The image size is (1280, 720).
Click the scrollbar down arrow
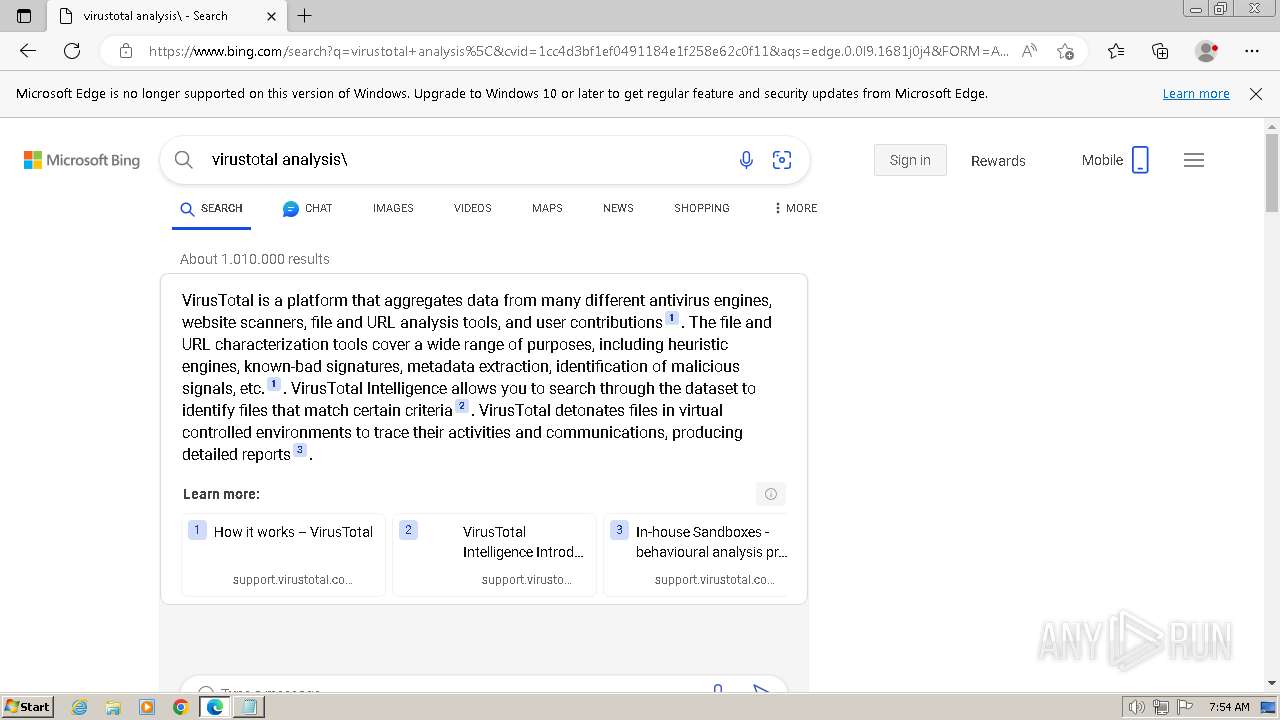(1272, 683)
